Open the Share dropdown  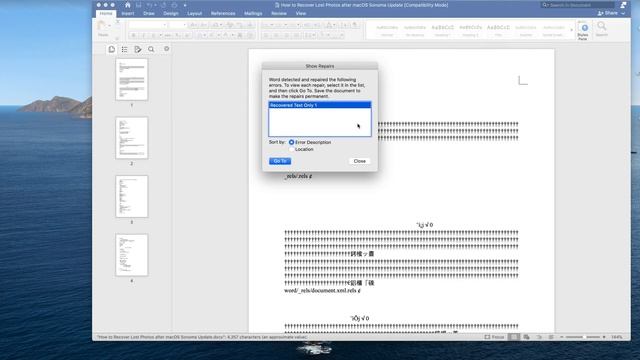611,13
